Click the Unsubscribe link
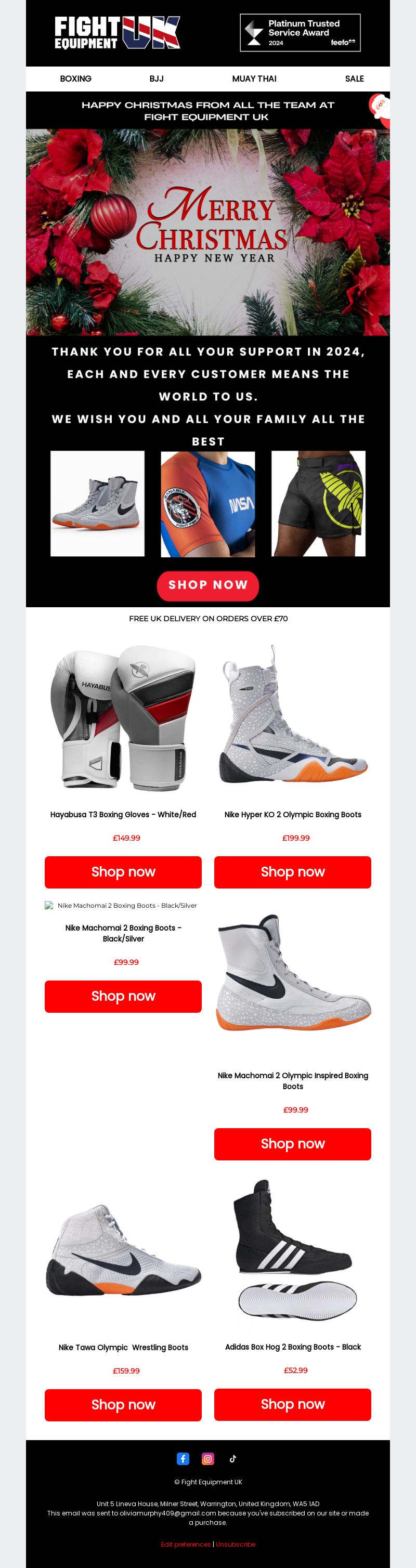 tap(236, 1544)
